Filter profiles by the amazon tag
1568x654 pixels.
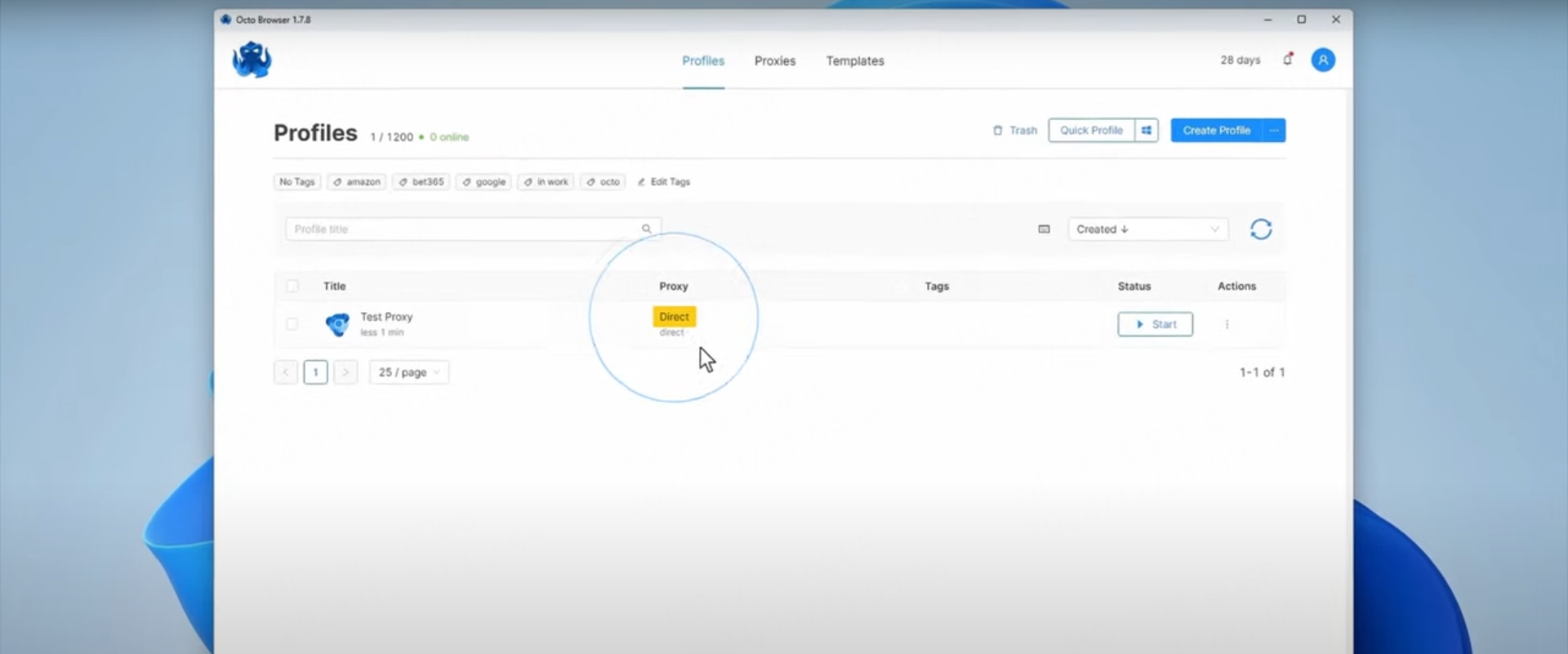pos(357,182)
